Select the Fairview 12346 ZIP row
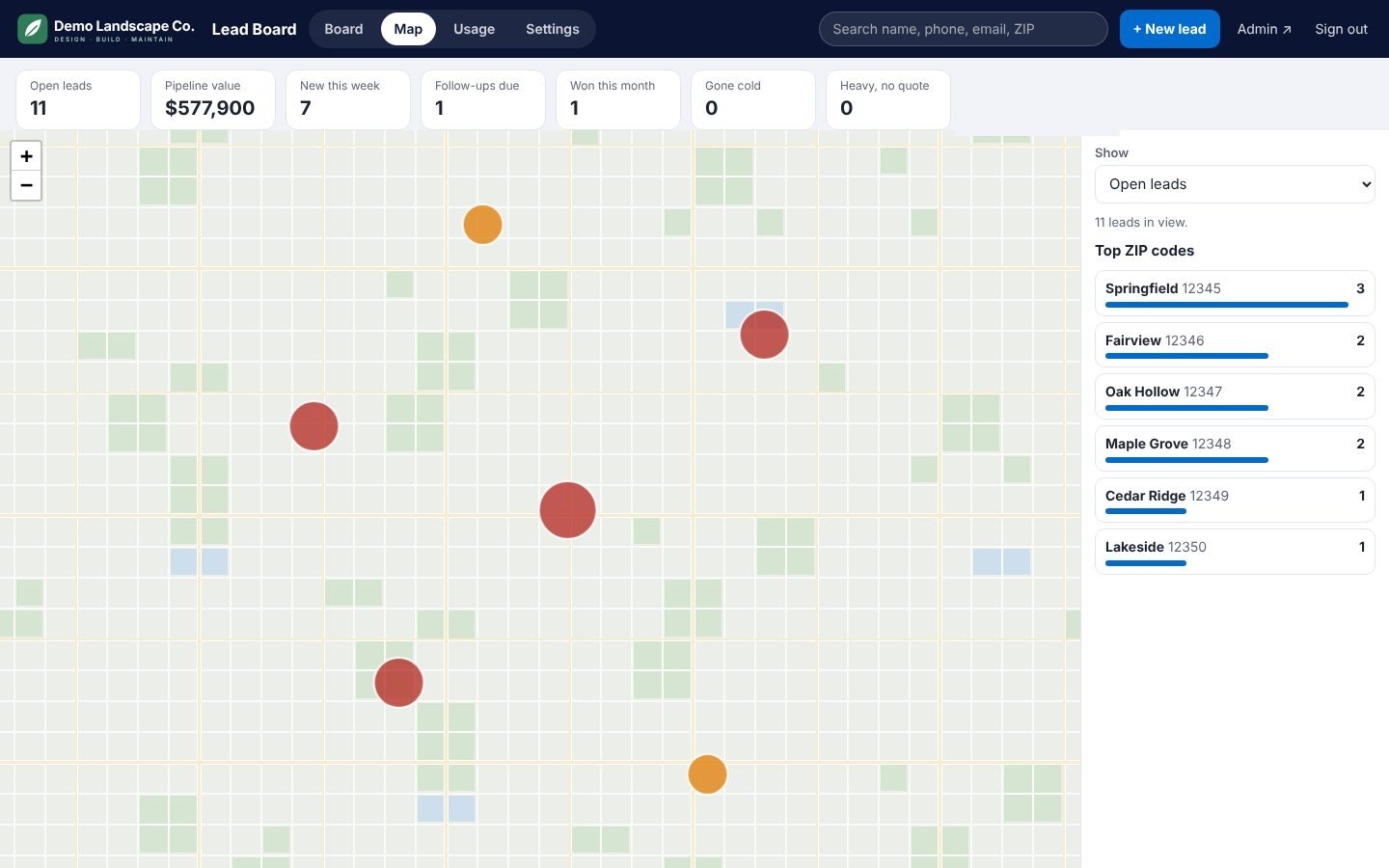Image resolution: width=1389 pixels, height=868 pixels. point(1235,344)
